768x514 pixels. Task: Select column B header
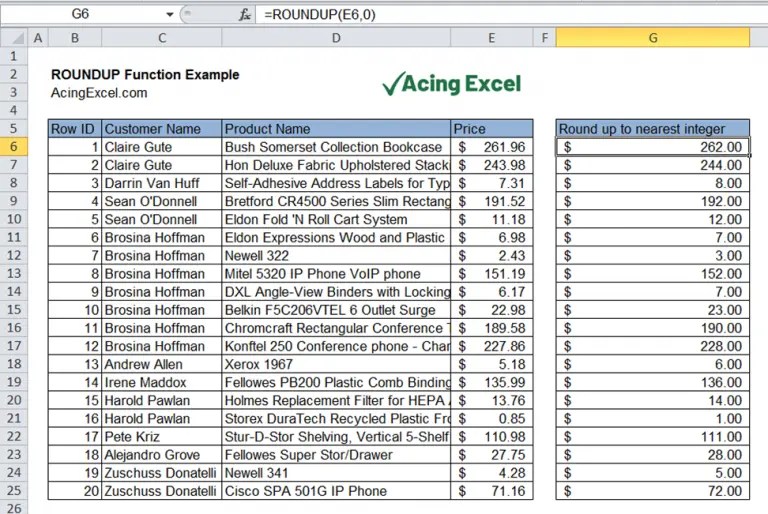pos(75,38)
